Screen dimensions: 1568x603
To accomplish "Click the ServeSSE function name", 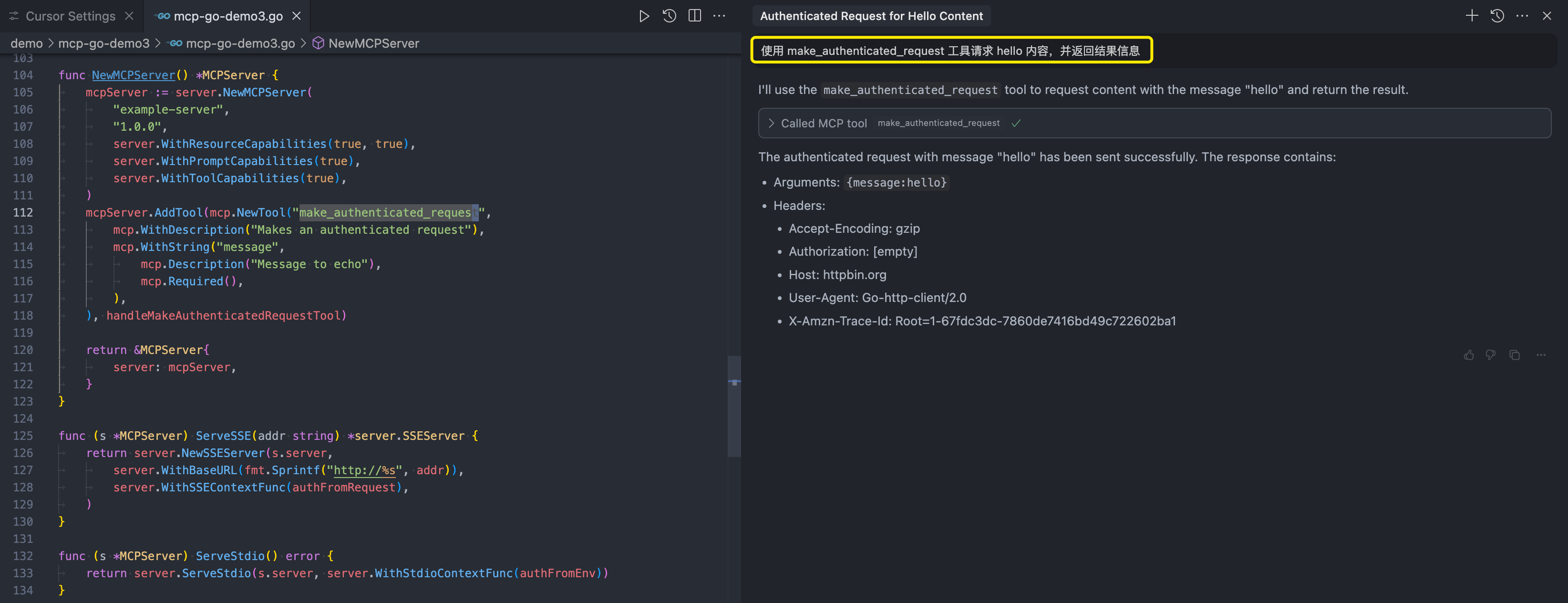I will [x=223, y=436].
